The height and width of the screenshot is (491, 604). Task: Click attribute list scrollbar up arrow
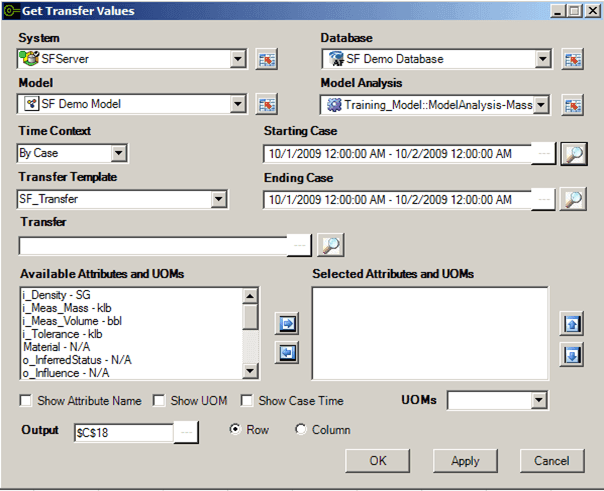[250, 296]
